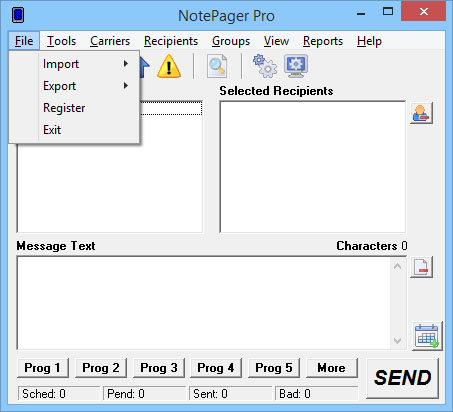The height and width of the screenshot is (412, 453).
Task: Click the message scrollbar down arrow
Action: pyautogui.click(x=398, y=340)
